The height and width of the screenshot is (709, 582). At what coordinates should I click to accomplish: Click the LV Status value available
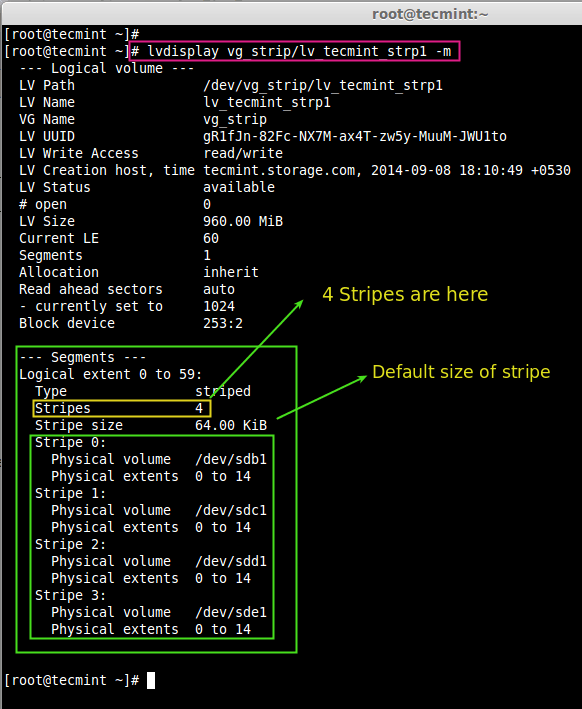[239, 187]
